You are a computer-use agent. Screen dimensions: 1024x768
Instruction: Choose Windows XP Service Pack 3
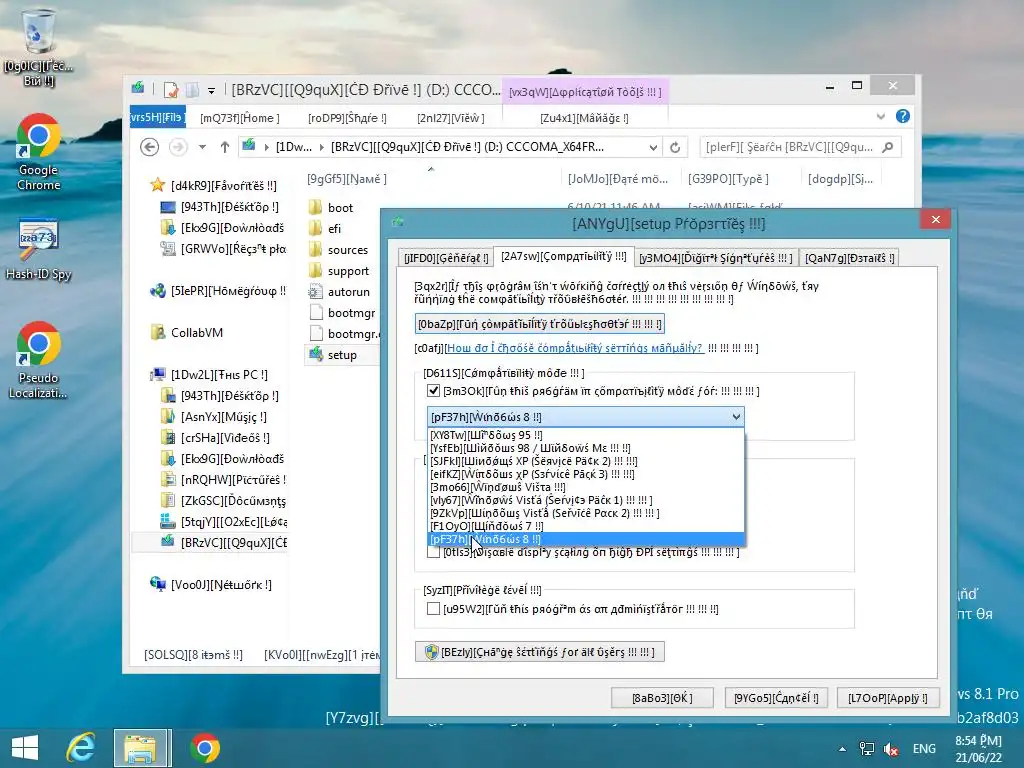pyautogui.click(x=586, y=474)
